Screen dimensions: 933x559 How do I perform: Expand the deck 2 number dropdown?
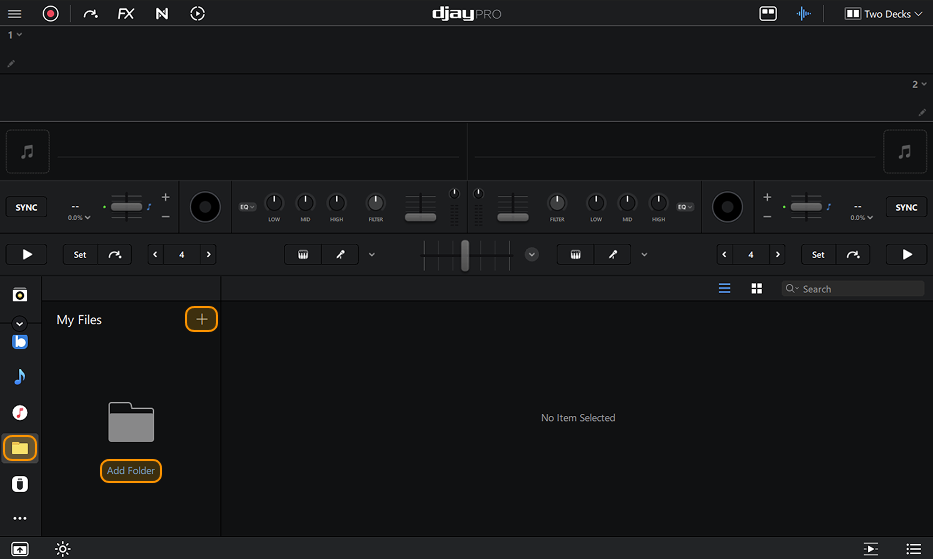[919, 85]
